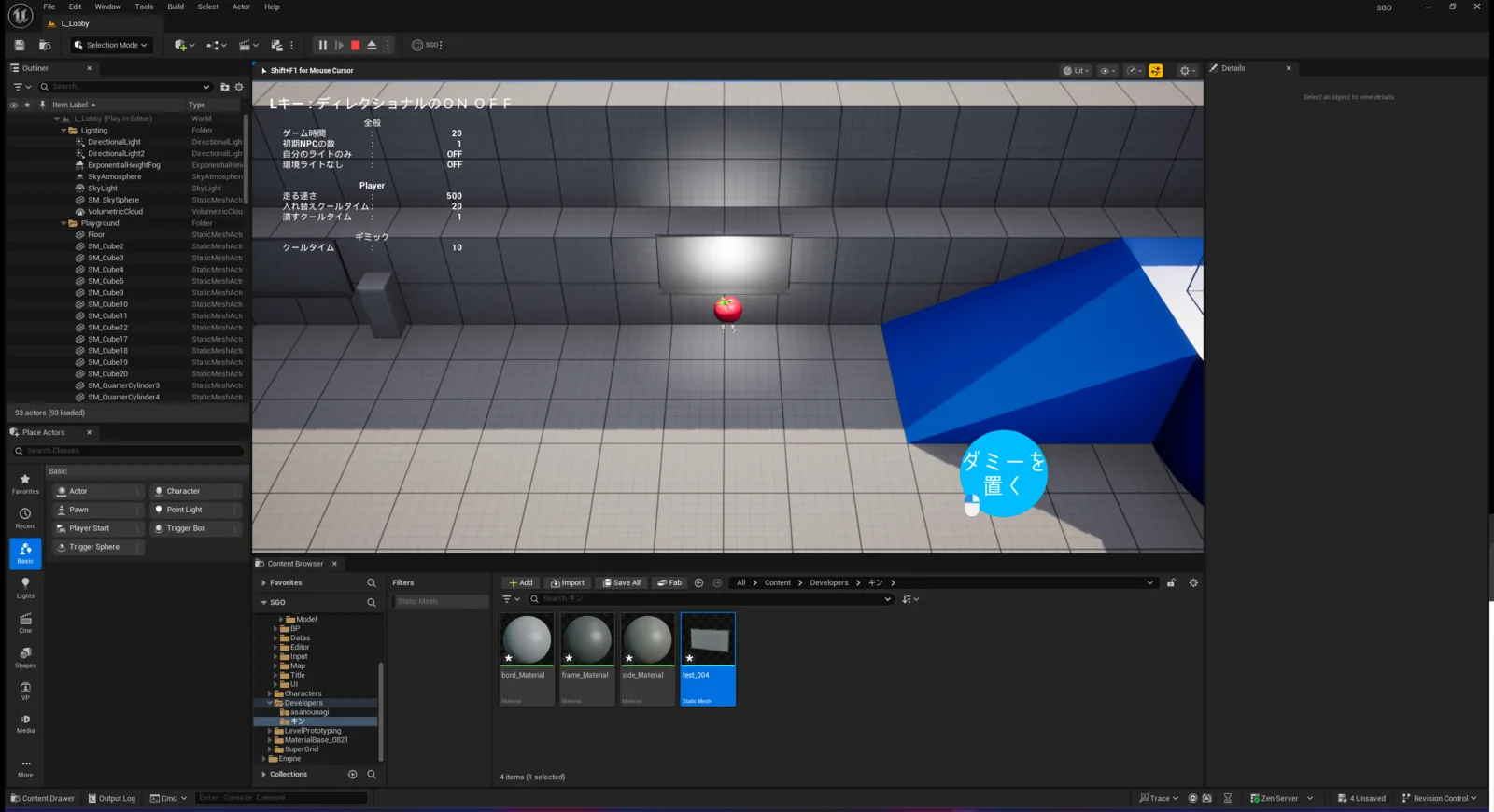Toggle the Content Browser lock icon

1171,582
